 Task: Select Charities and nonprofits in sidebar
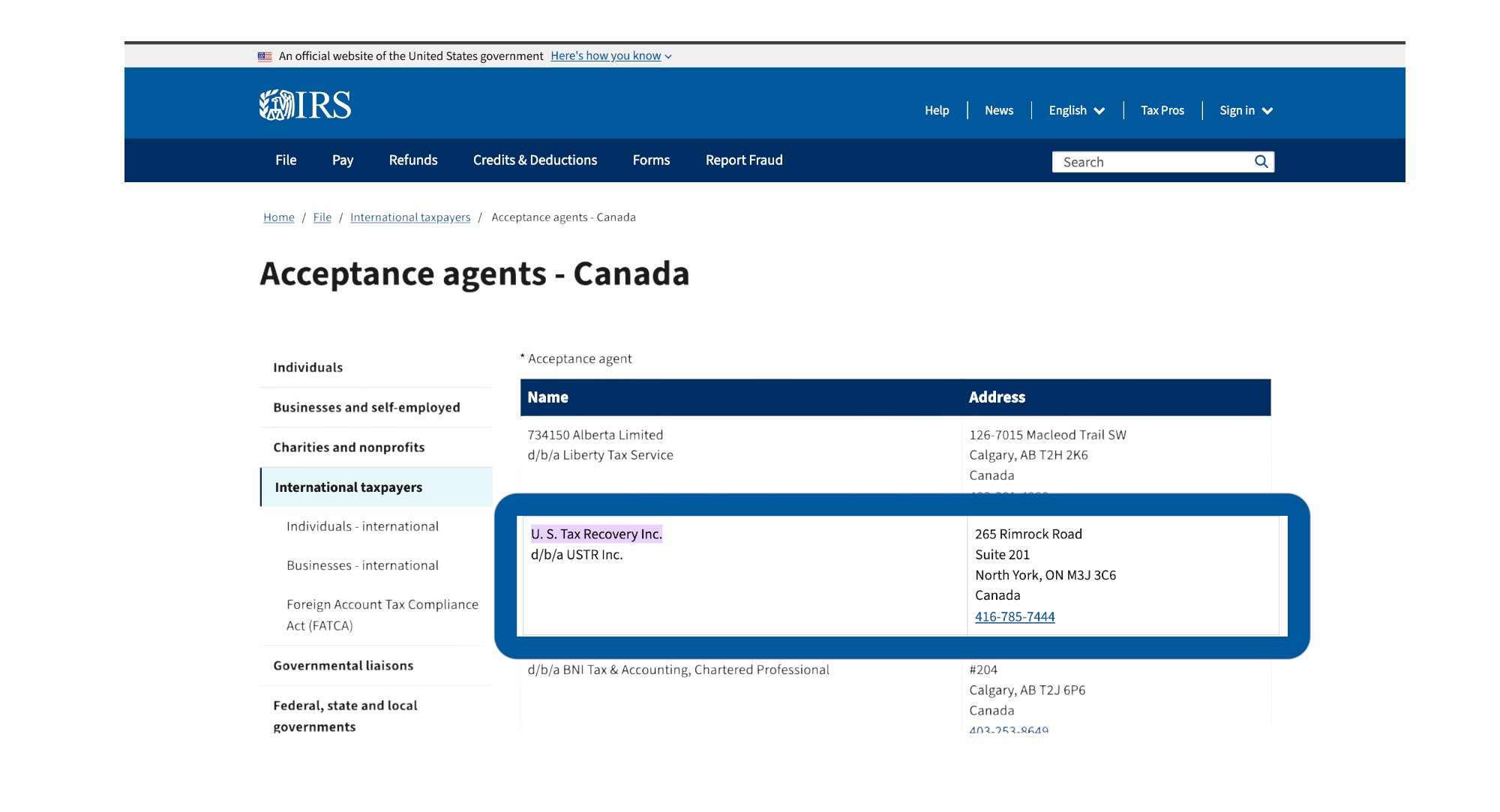(349, 448)
